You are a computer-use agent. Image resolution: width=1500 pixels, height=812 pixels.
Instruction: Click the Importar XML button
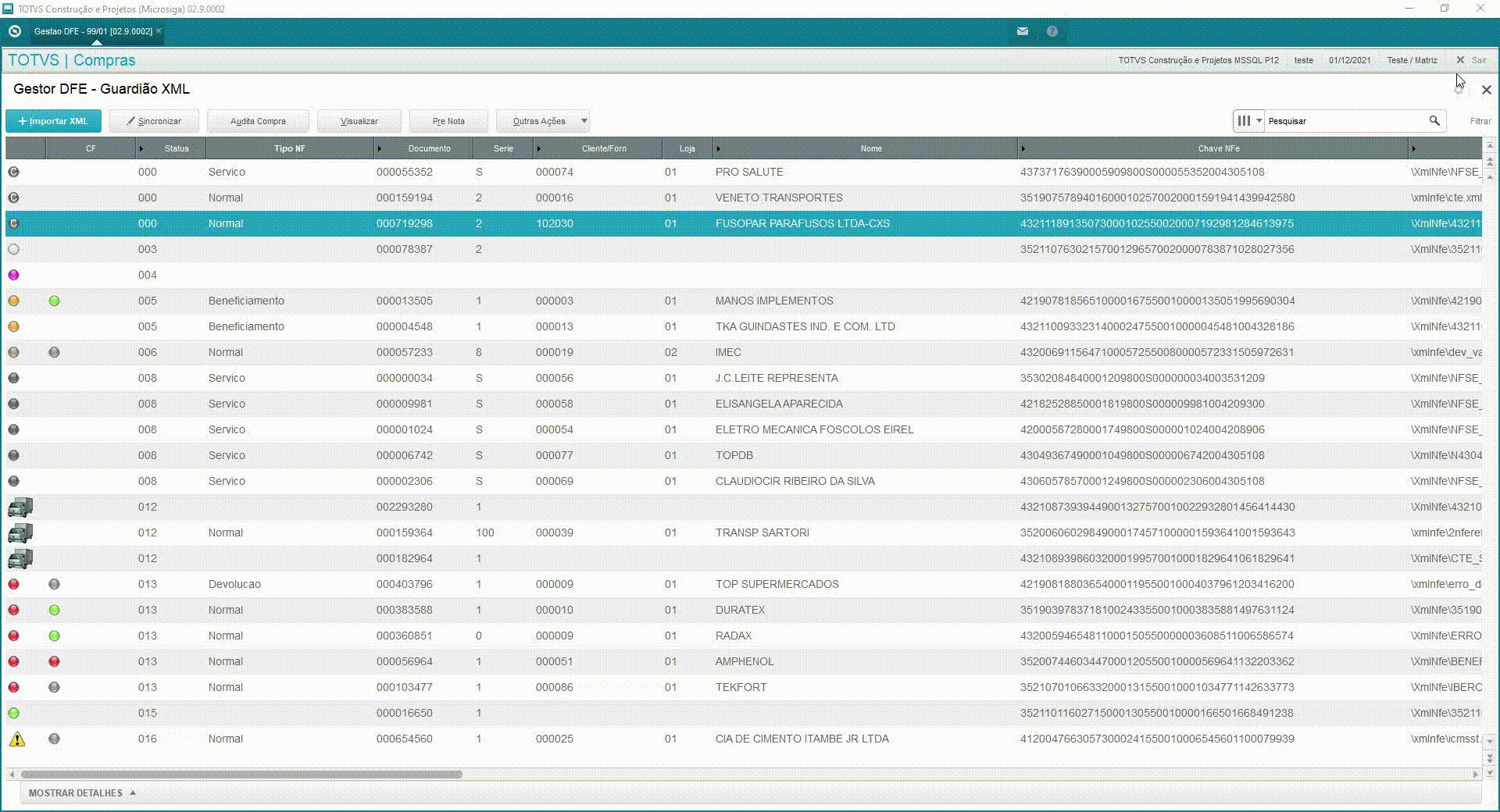click(x=53, y=121)
